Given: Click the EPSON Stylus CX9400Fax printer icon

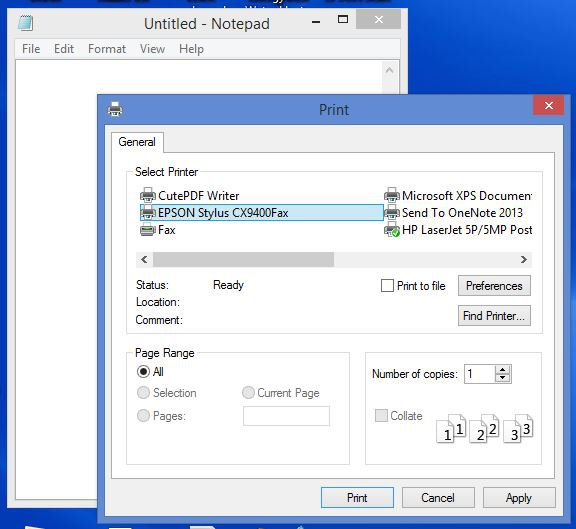Looking at the screenshot, I should pos(148,213).
